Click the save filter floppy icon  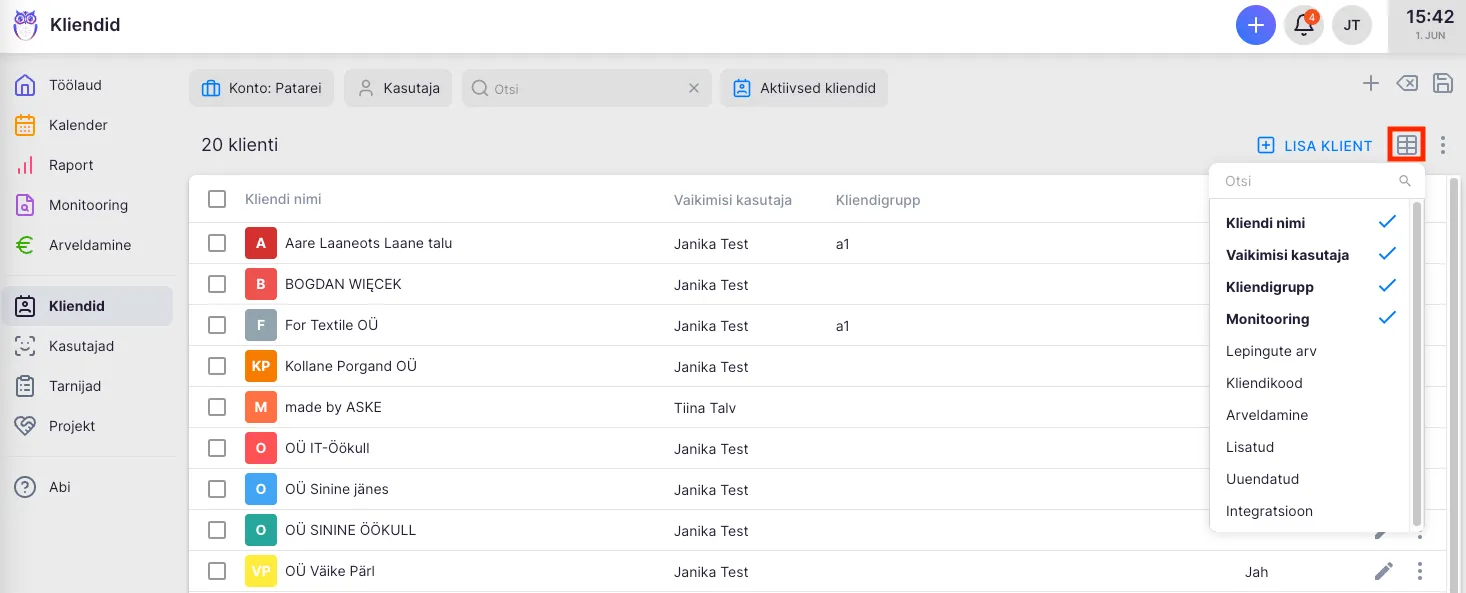[1442, 84]
